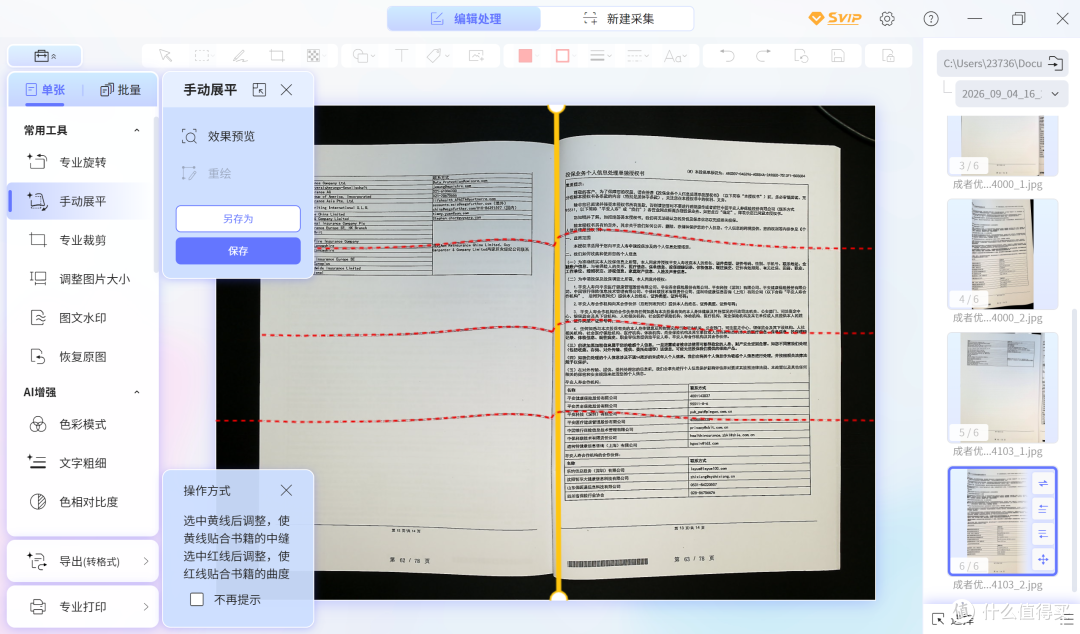
Task: Collapse the toolbox briefcase button
Action: click(x=45, y=56)
